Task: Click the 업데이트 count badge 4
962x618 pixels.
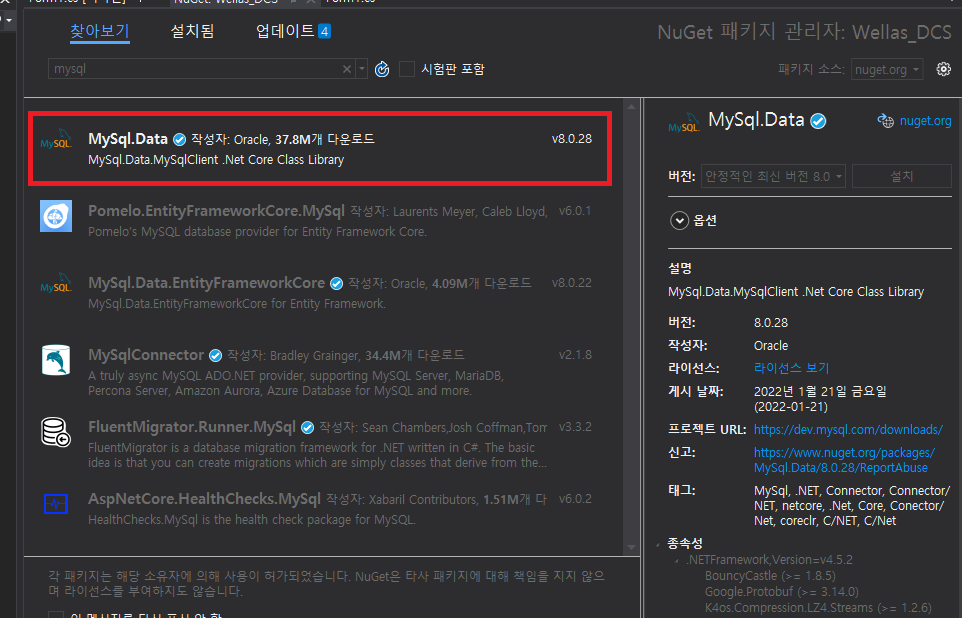Action: pos(325,31)
